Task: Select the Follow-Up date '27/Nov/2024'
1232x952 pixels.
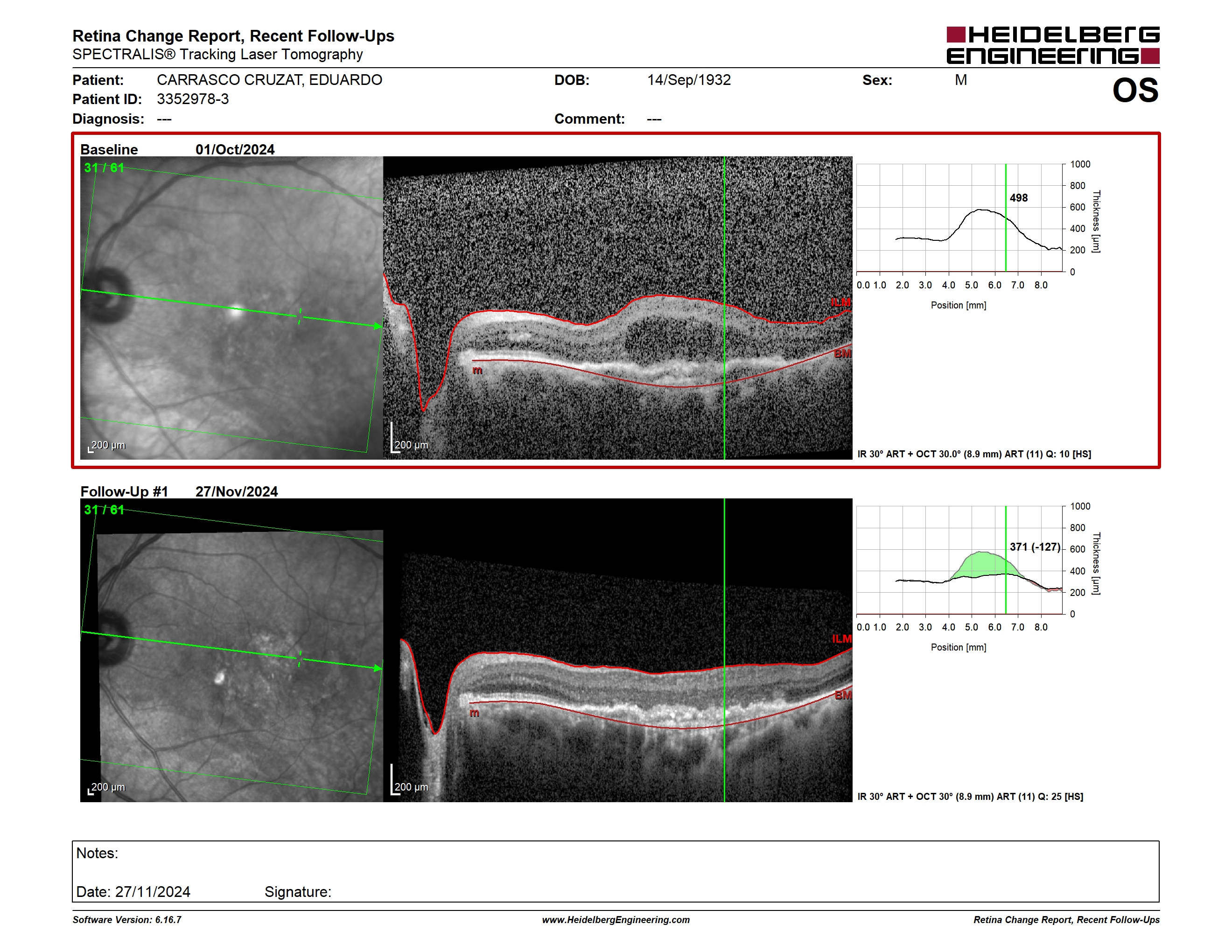Action: [x=236, y=491]
